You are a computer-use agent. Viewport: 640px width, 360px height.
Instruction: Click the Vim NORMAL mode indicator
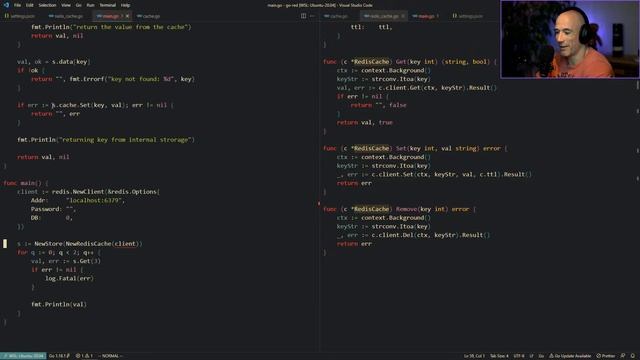pyautogui.click(x=110, y=356)
